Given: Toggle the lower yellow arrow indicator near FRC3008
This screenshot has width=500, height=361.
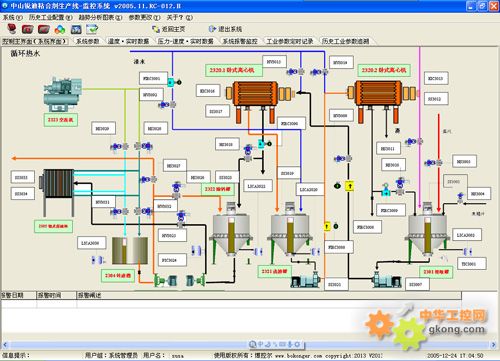Looking at the screenshot, I should [327, 227].
